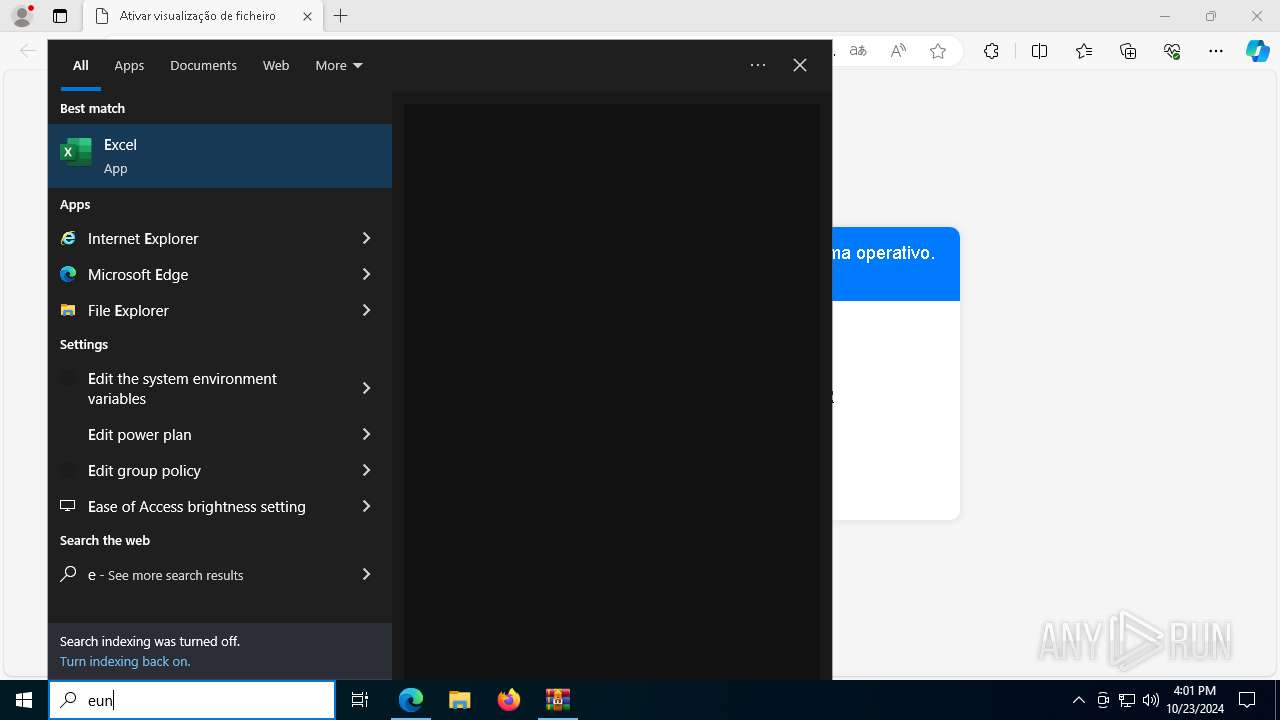Screen dimensions: 1280x720
Task: Click the Edge profile avatar
Action: [x=22, y=16]
